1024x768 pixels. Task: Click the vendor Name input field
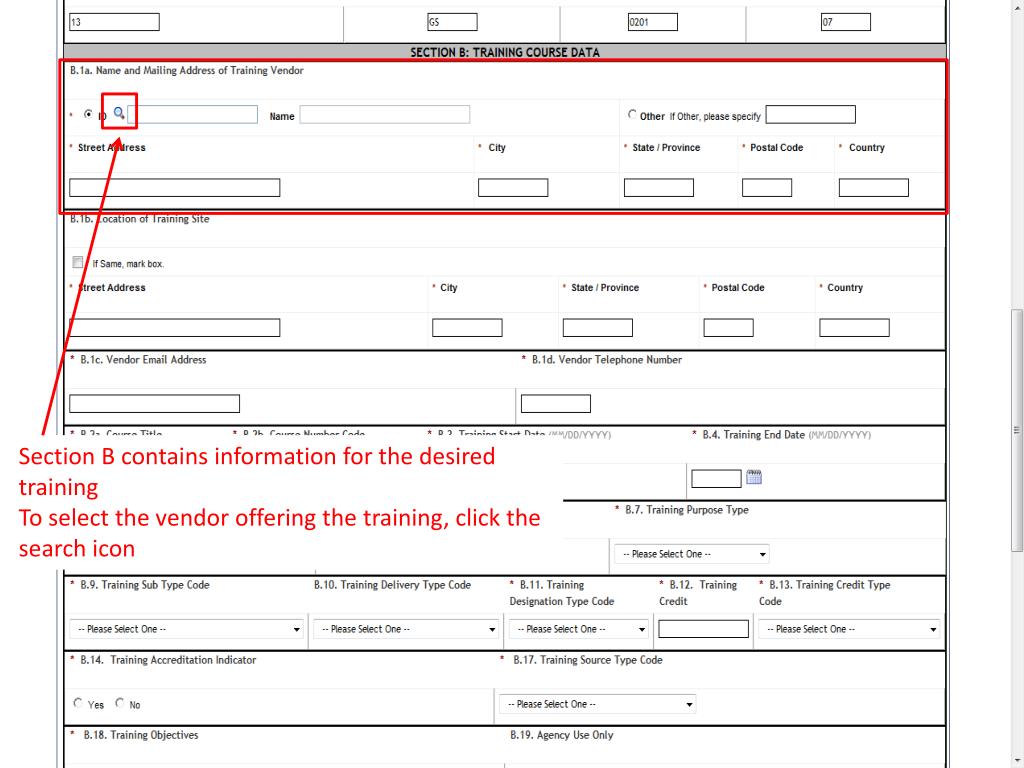tap(385, 115)
